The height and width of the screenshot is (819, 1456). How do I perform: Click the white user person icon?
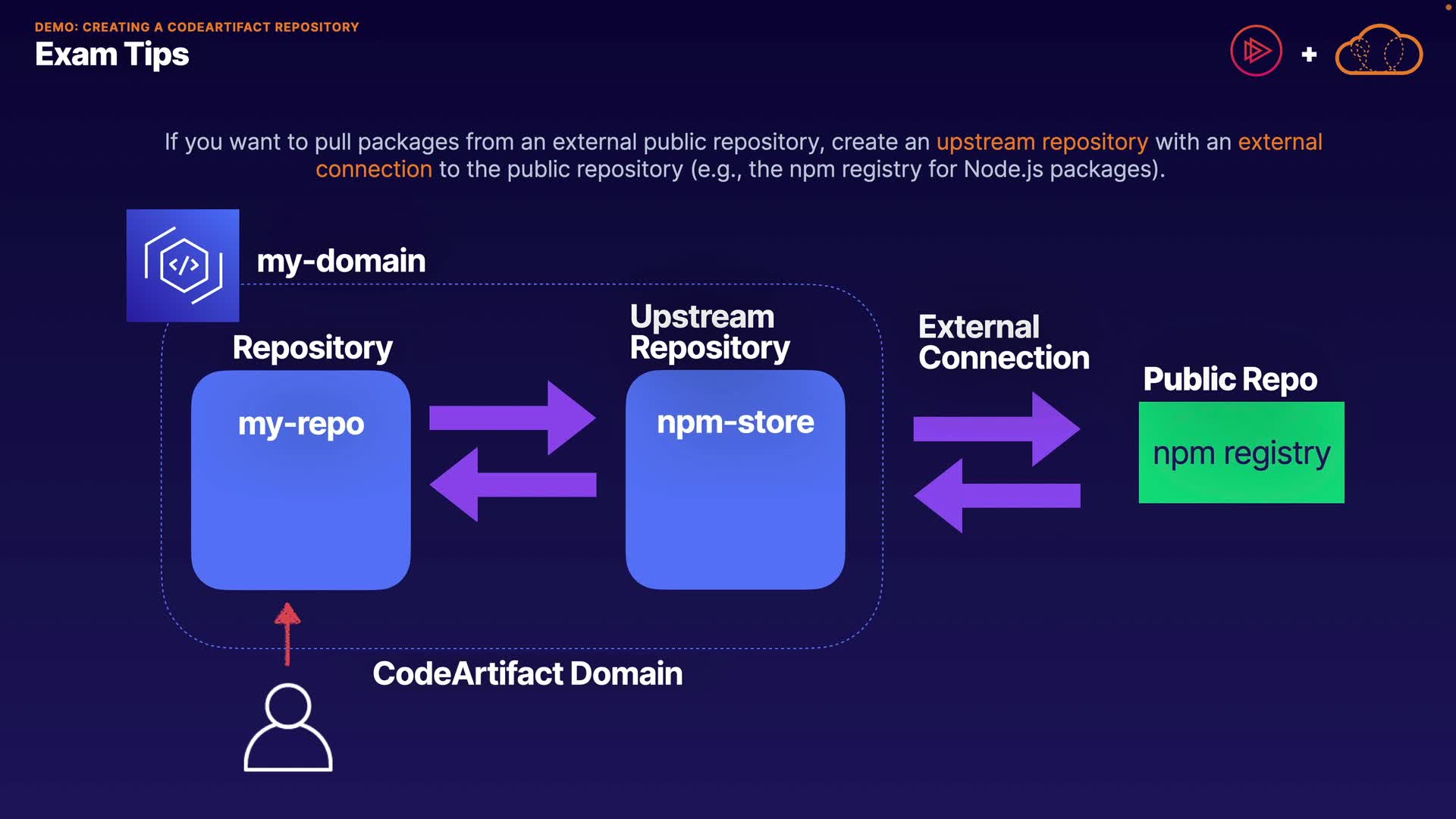(x=288, y=728)
